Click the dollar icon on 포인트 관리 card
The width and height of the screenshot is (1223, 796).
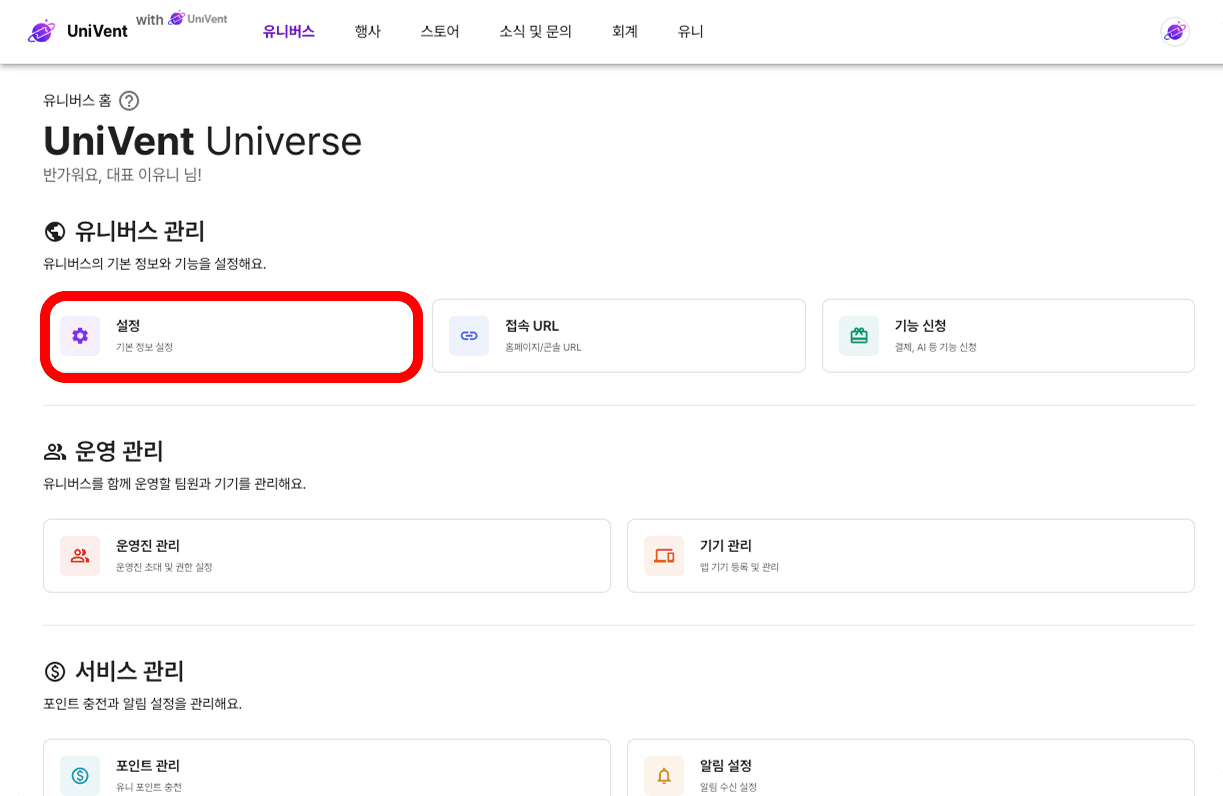(x=79, y=775)
